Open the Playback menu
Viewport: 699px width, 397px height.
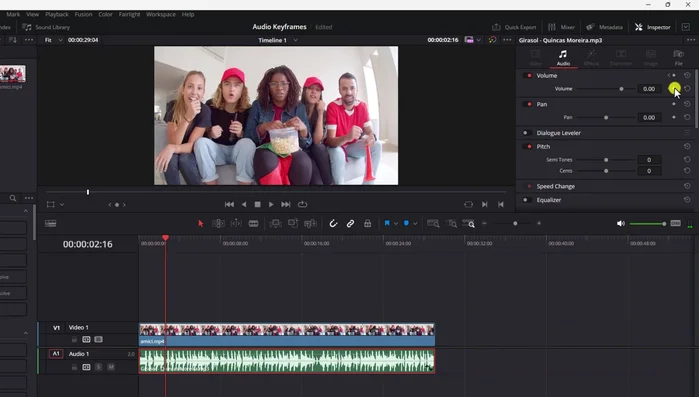(x=57, y=14)
